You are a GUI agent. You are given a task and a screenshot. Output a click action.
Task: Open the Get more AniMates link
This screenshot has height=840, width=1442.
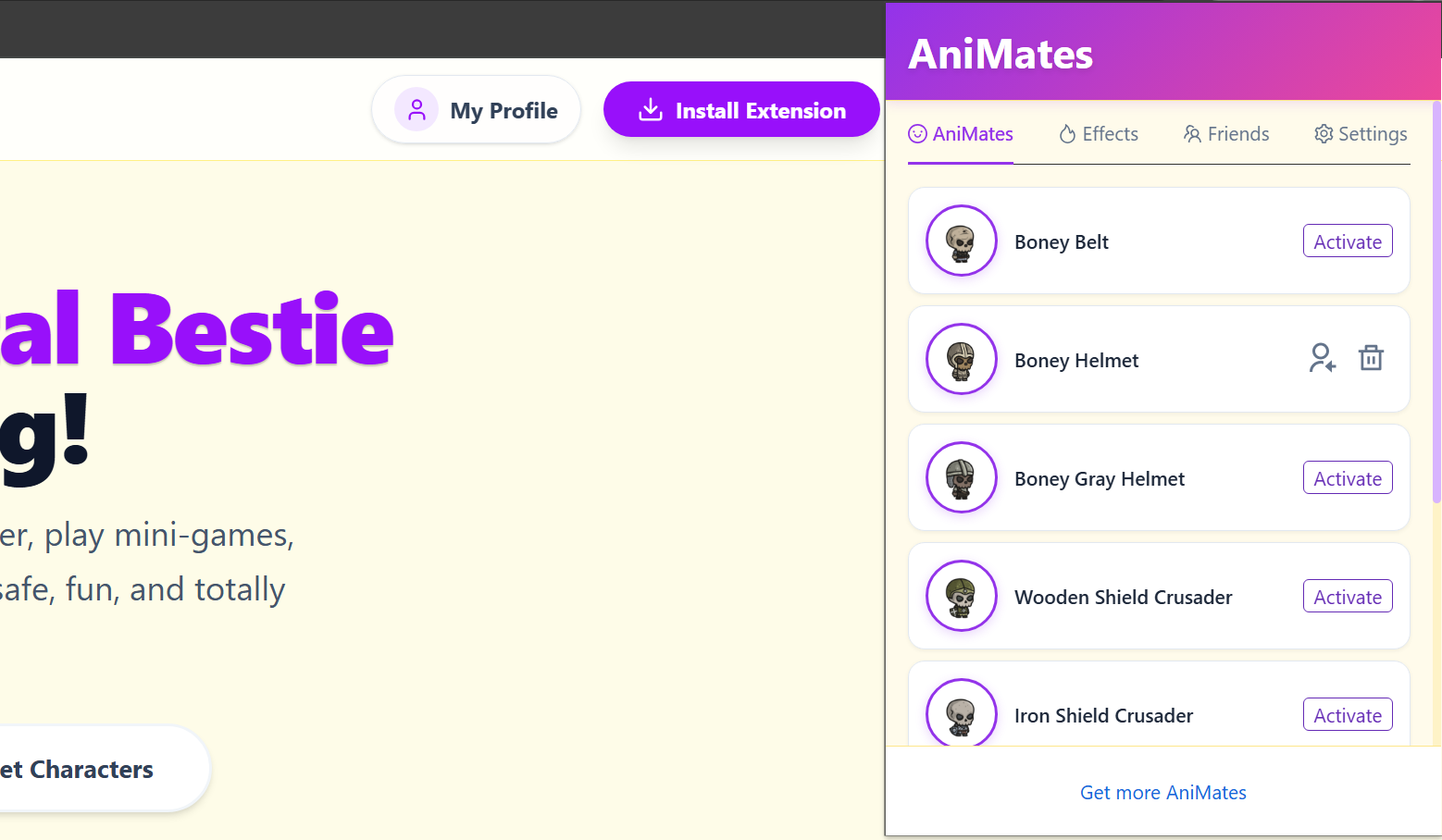pos(1162,792)
